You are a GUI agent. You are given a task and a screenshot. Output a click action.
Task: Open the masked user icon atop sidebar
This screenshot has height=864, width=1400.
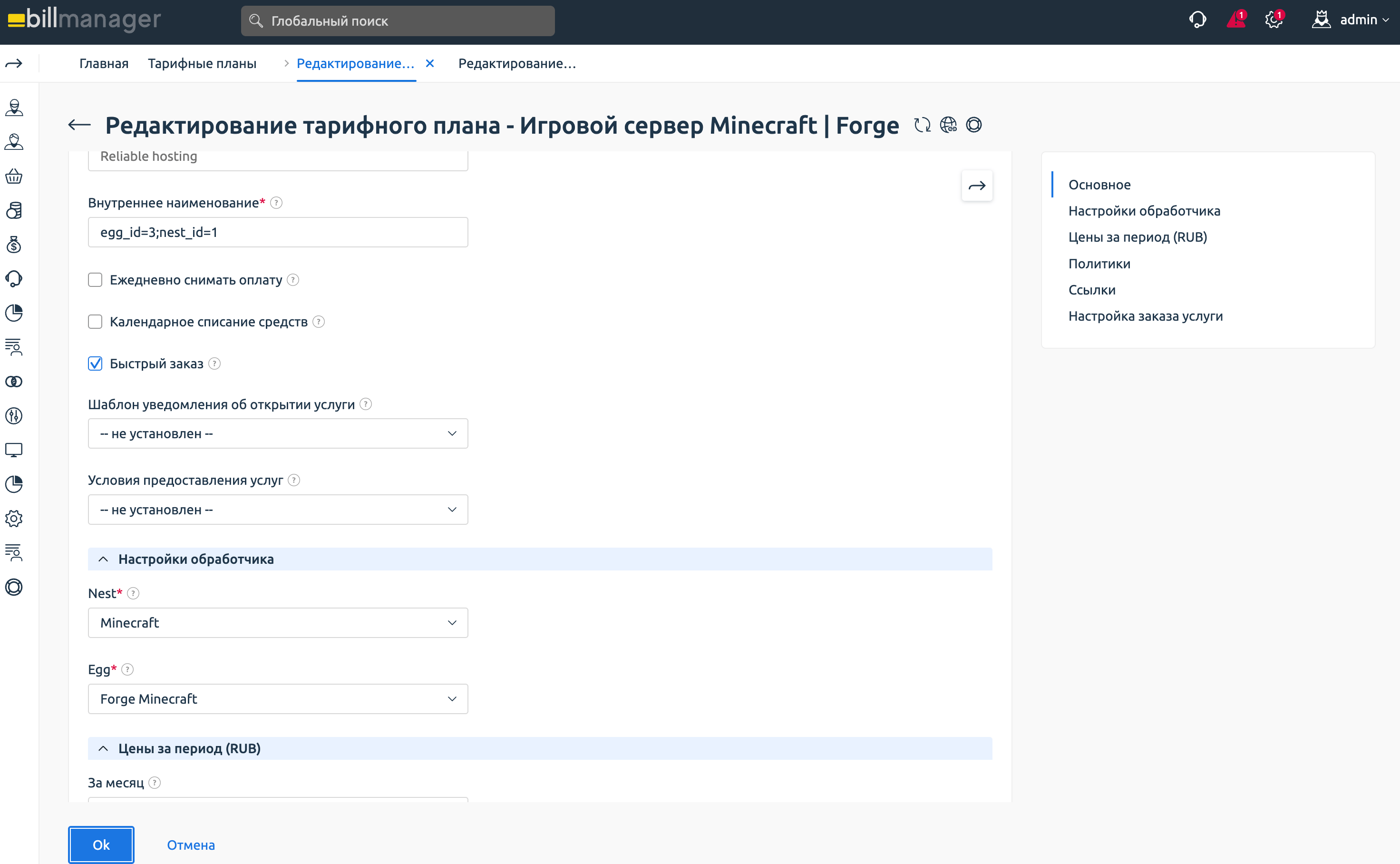pyautogui.click(x=14, y=108)
